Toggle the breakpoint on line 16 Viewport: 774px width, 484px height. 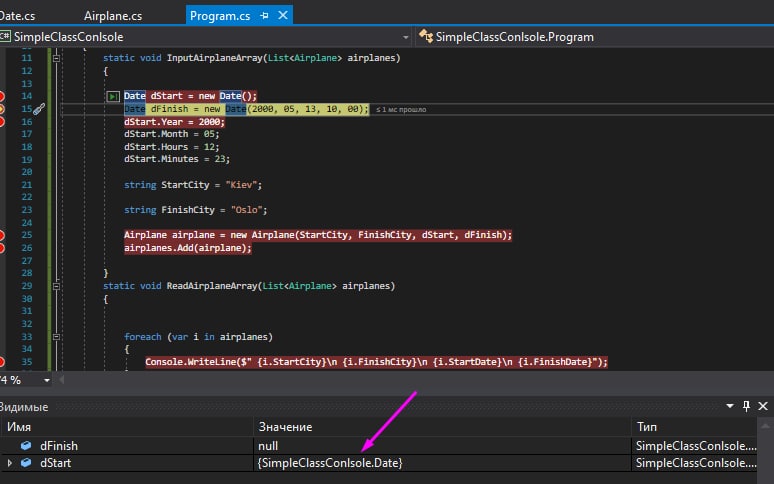(1, 122)
